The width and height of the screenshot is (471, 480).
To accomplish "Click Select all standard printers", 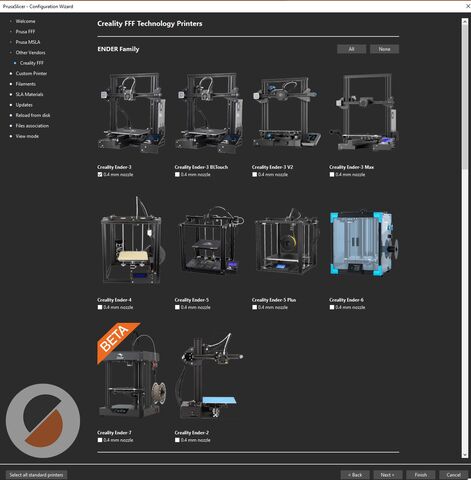I will [36, 475].
